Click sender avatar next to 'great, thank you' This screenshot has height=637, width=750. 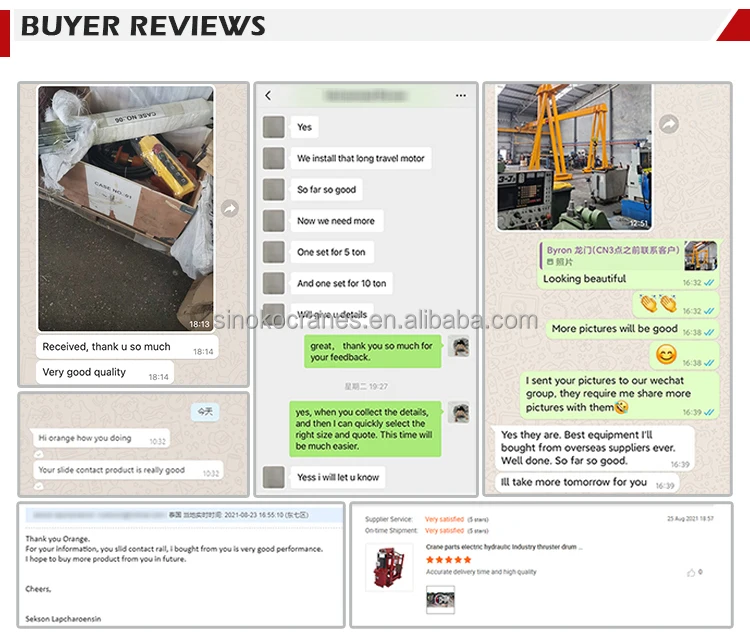point(458,347)
